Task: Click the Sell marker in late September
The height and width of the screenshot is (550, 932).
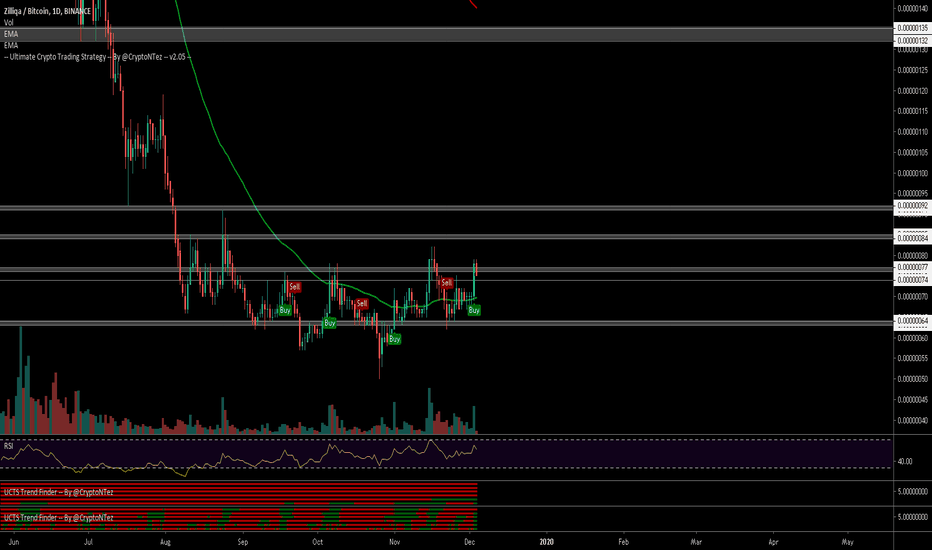Action: 294,287
